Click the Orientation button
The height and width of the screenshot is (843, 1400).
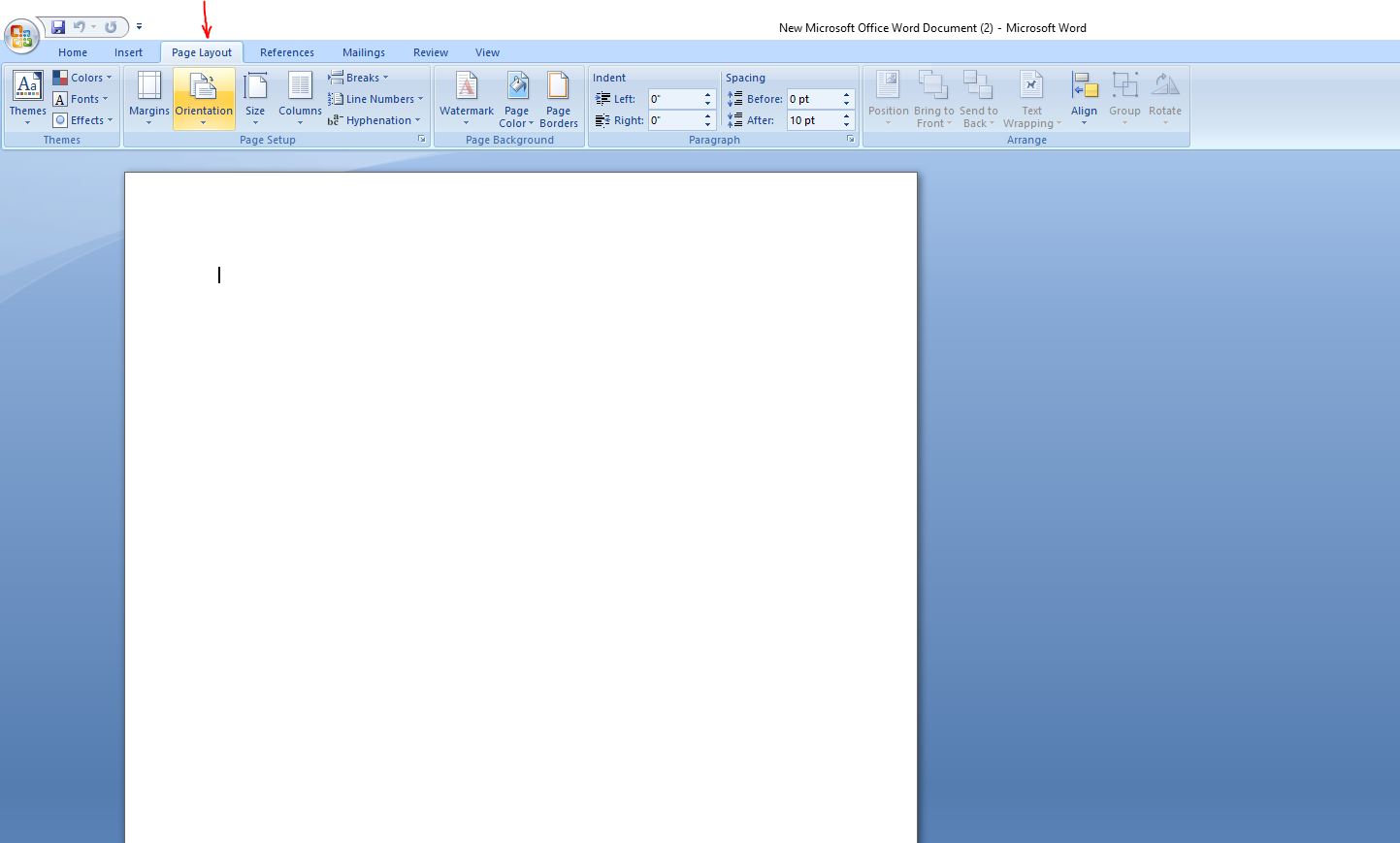[204, 97]
